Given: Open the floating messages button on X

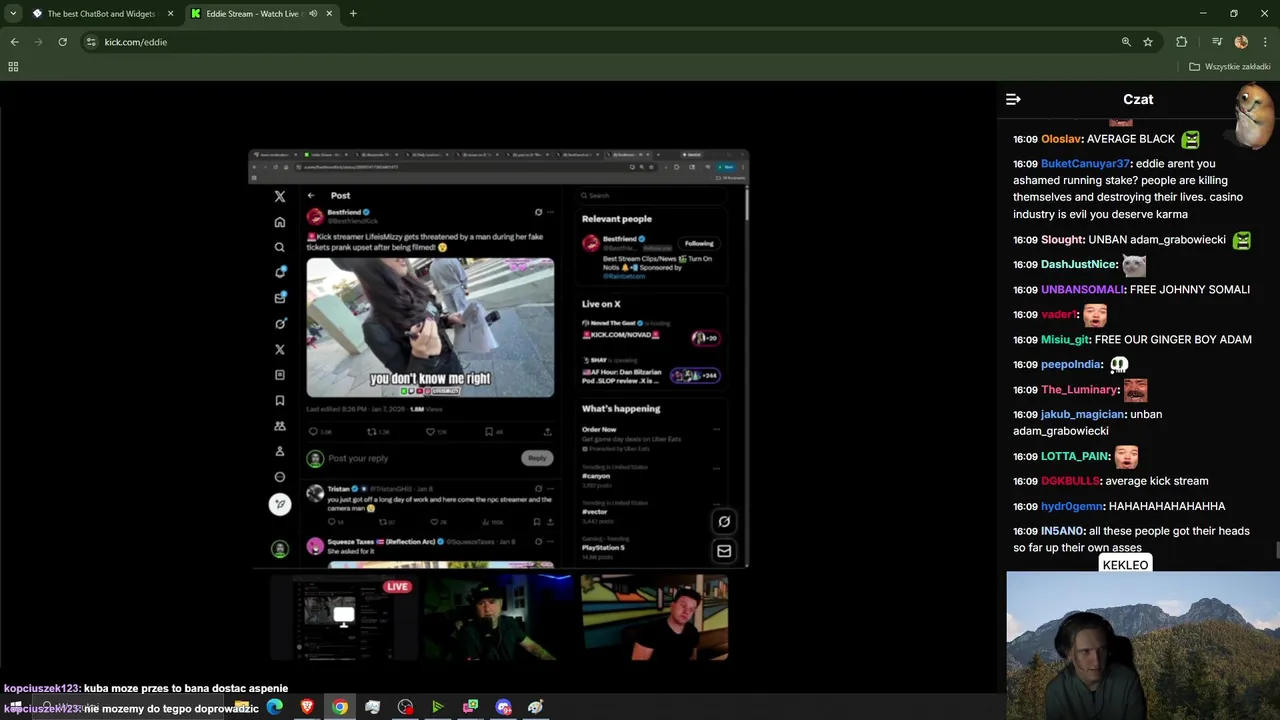Looking at the screenshot, I should [724, 551].
